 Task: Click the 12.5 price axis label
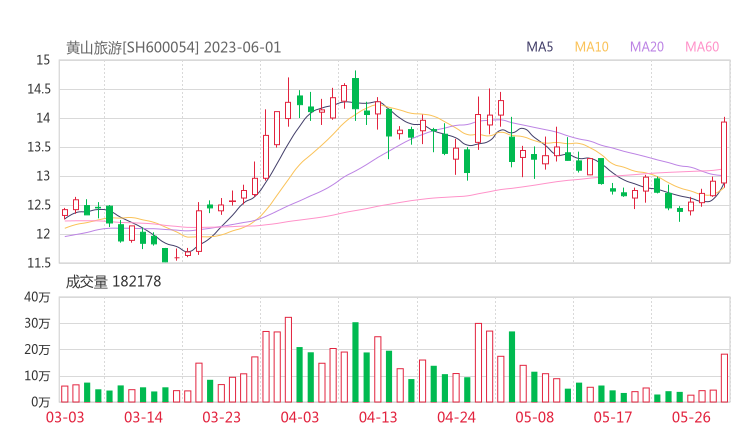tap(39, 205)
